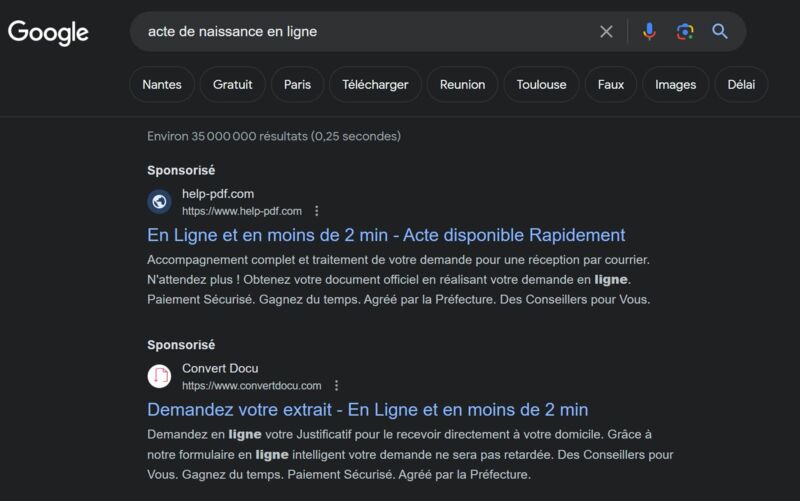
Task: Click into the search text field
Action: point(367,32)
